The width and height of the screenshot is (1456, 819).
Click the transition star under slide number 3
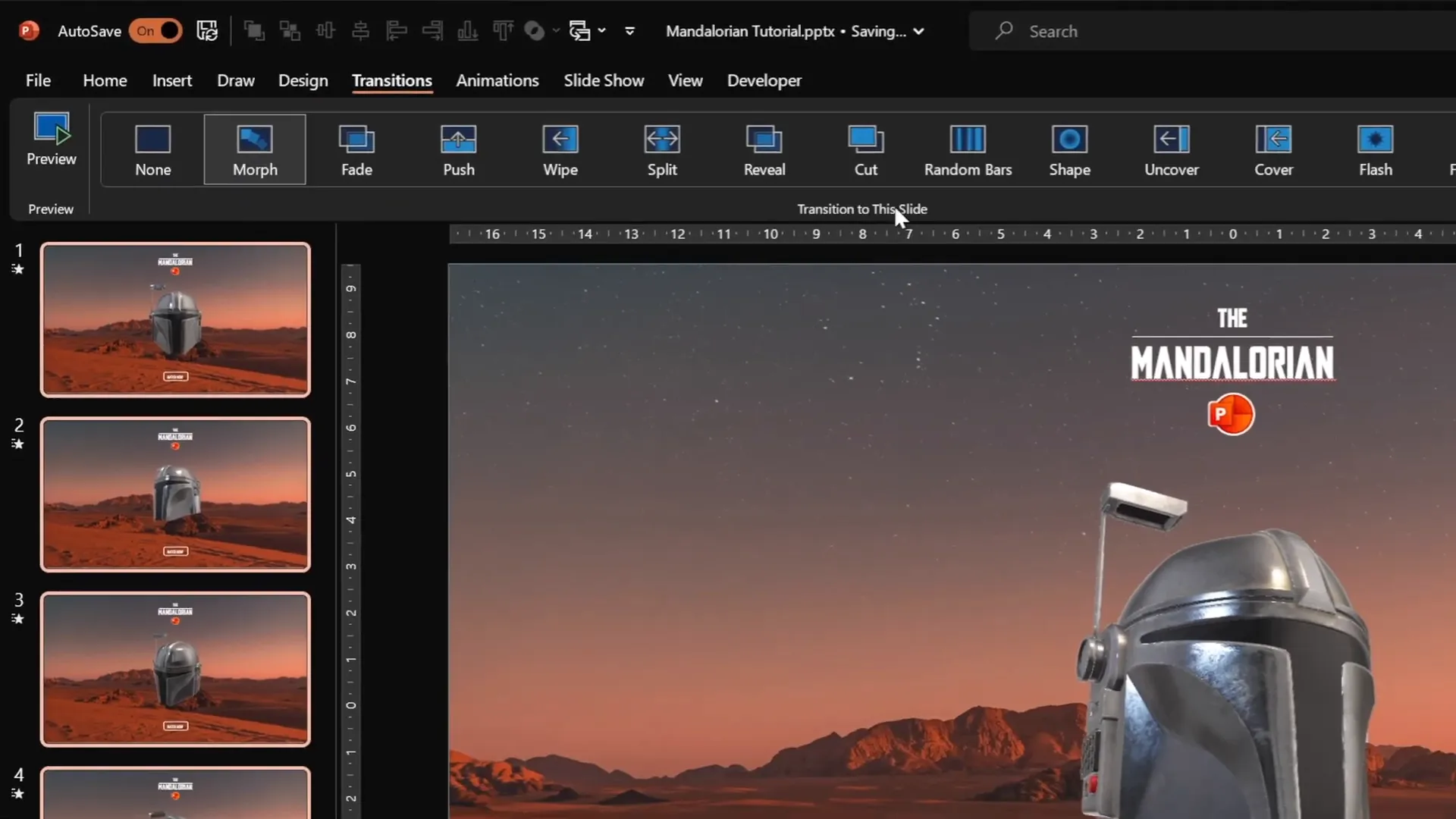coord(18,619)
